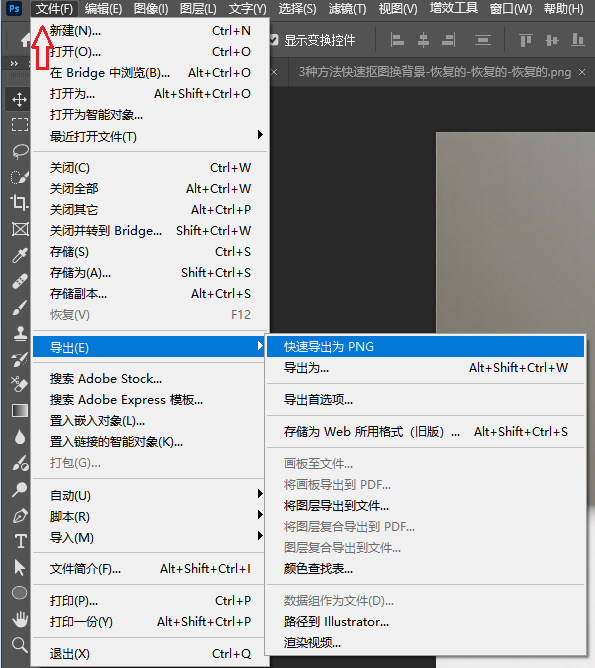This screenshot has height=668, width=595.
Task: Select the Brush tool
Action: point(20,307)
